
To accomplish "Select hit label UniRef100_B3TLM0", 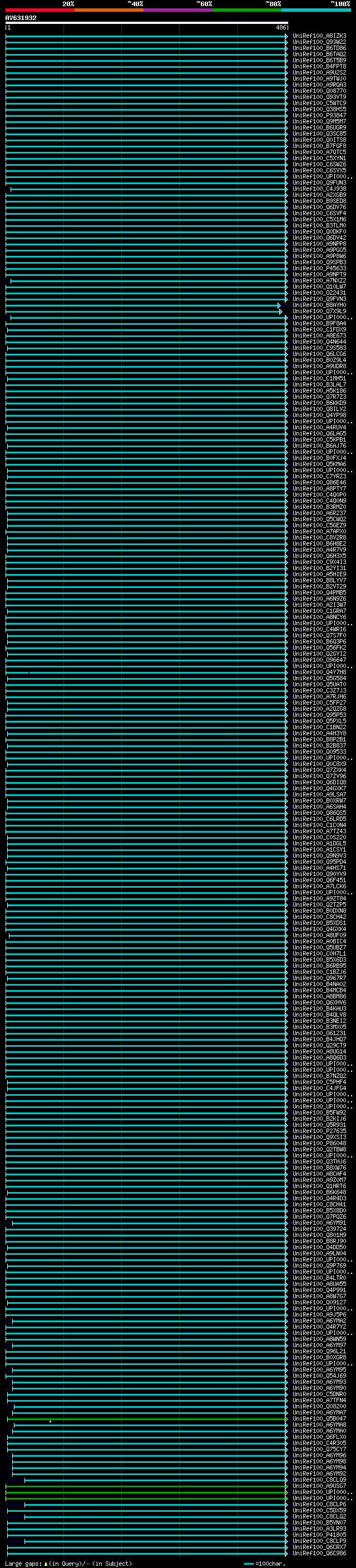I will tap(319, 226).
